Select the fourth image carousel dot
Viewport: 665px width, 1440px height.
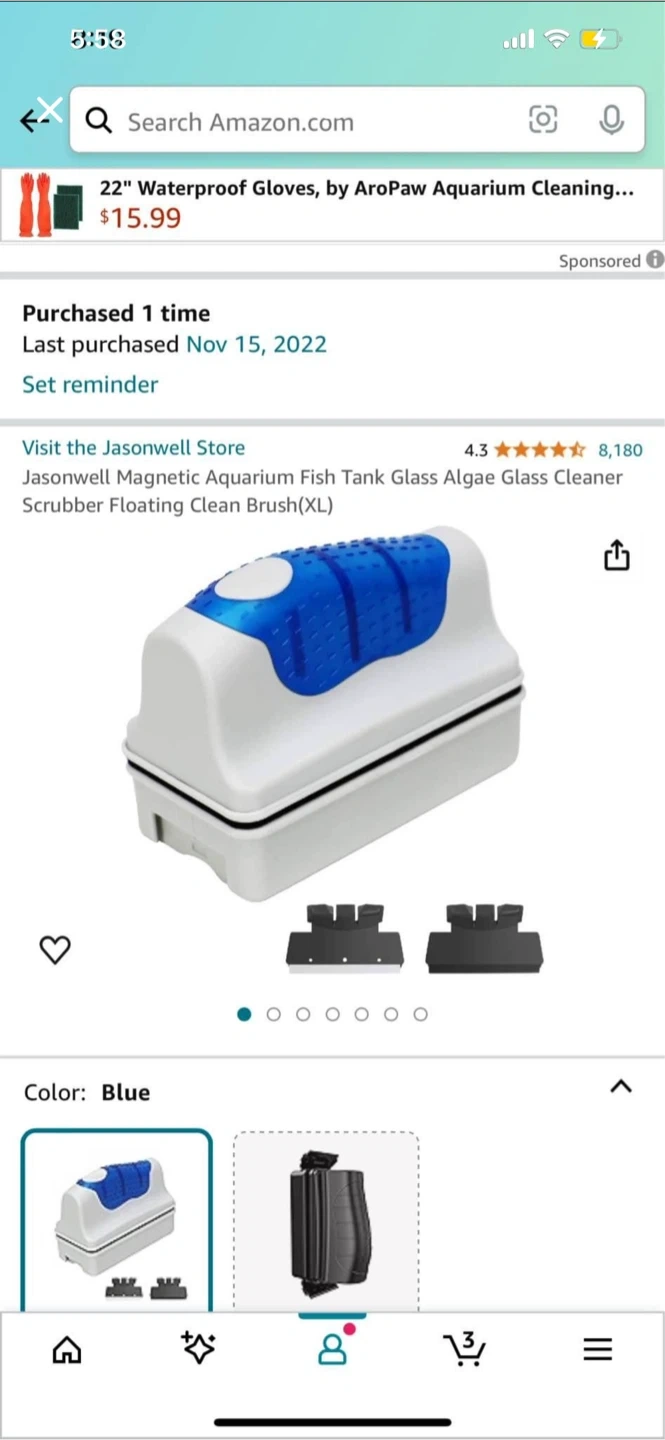point(332,1014)
